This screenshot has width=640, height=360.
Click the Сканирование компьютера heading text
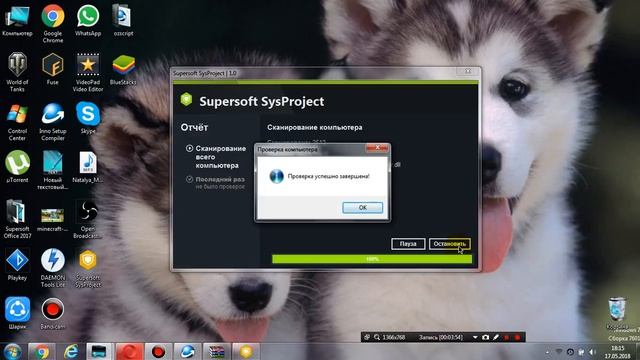pyautogui.click(x=315, y=127)
